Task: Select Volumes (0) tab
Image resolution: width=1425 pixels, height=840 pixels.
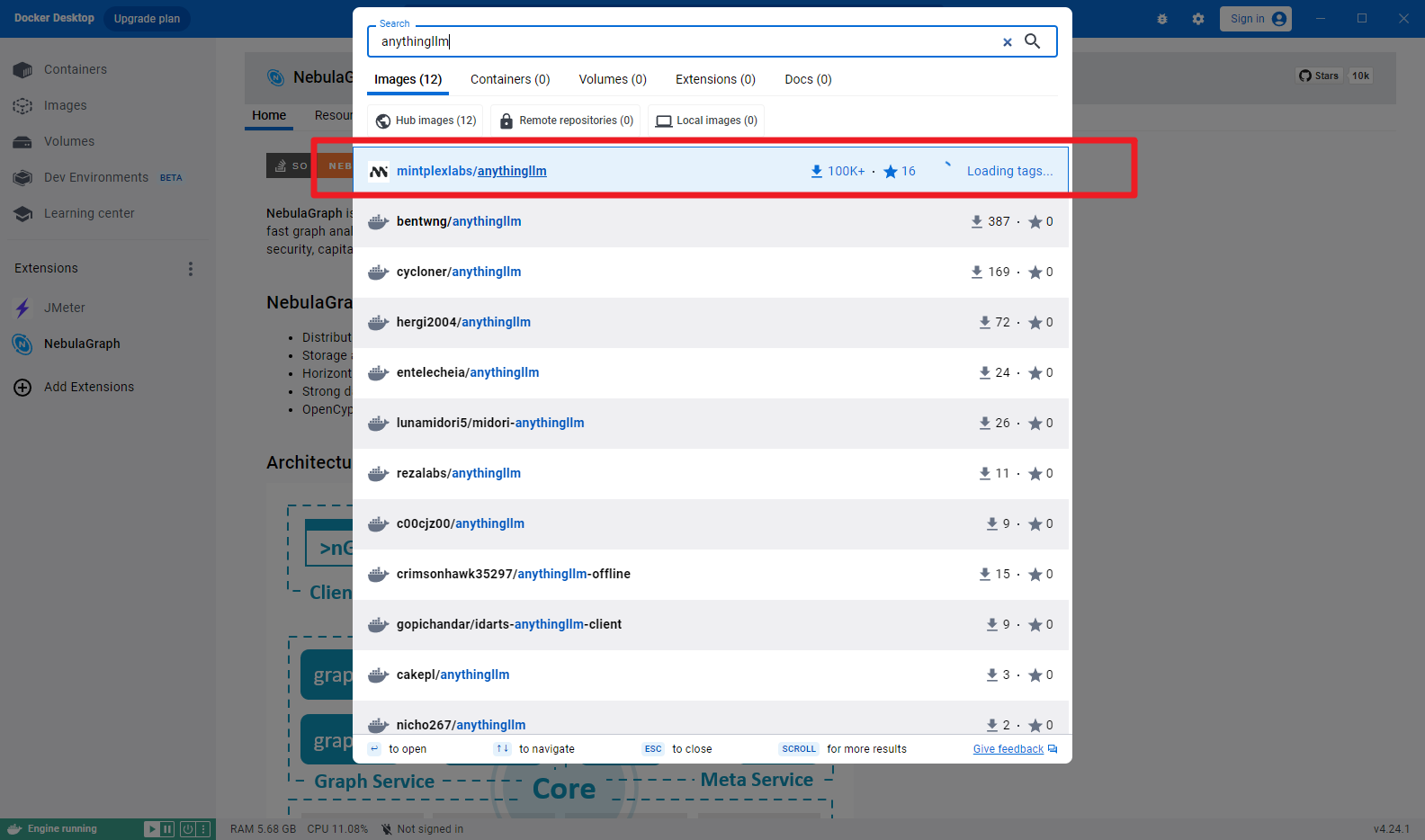Action: pos(613,79)
